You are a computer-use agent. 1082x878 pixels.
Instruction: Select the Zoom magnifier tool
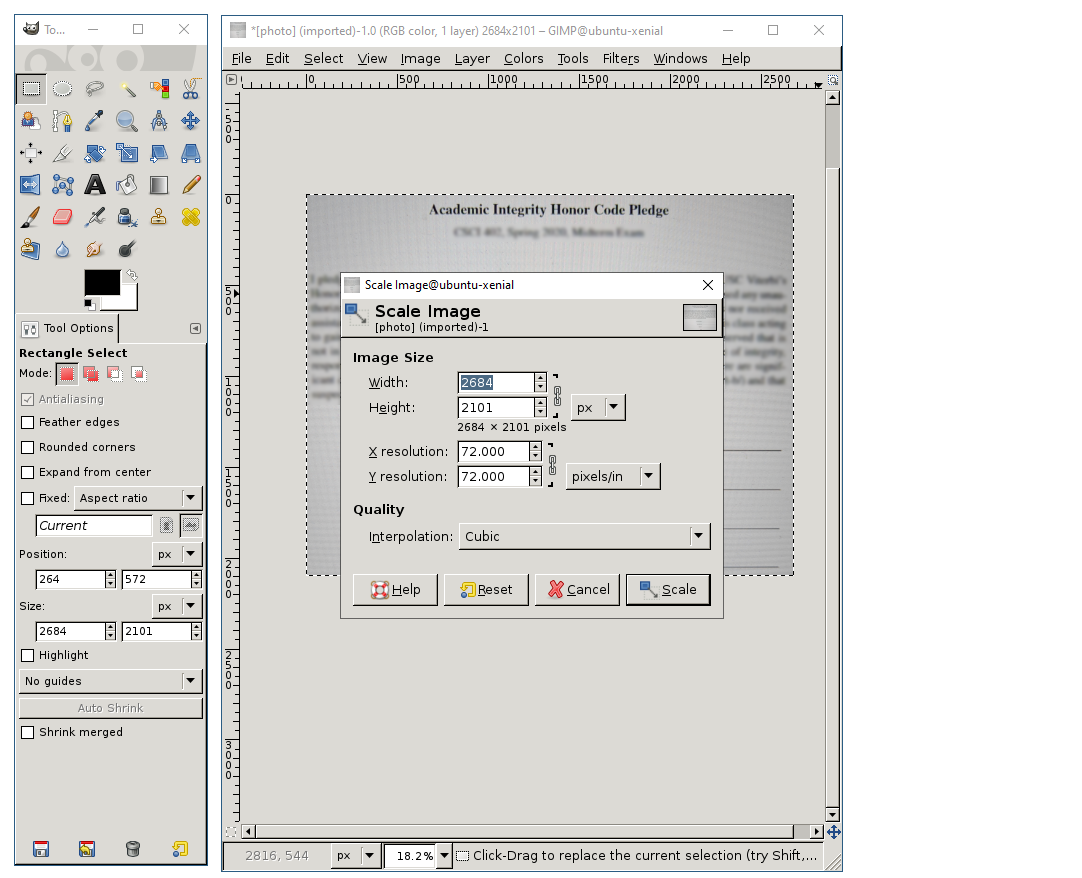[127, 121]
